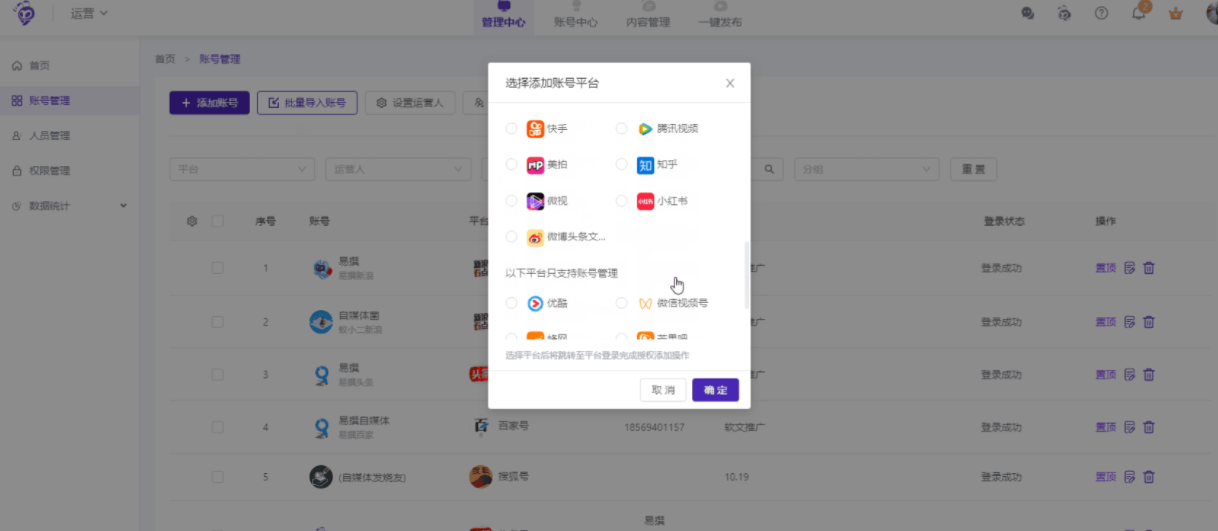Switch to 一键发布 tab
Image resolution: width=1218 pixels, height=531 pixels.
point(720,15)
